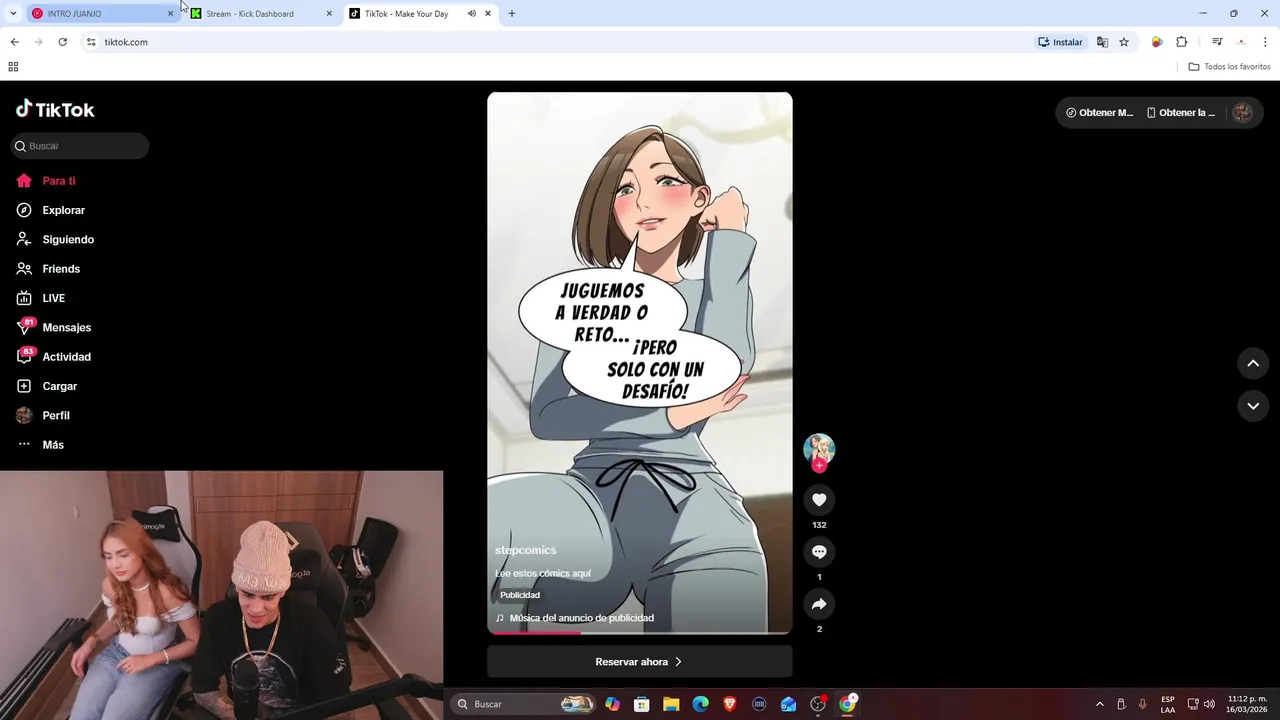Open Microsoft Store from taskbar
This screenshot has width=1280, height=720.
point(642,704)
